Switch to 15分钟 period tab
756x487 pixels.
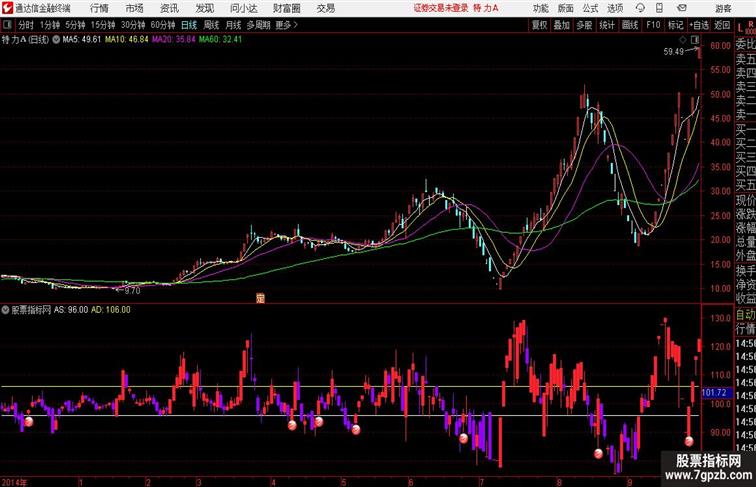[103, 25]
